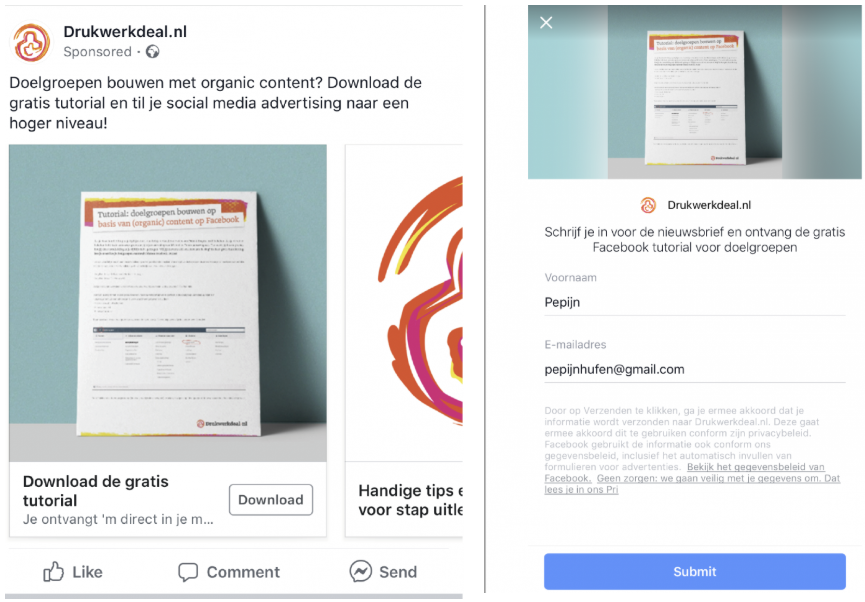Click the E-mailadres field with the Gmail address
Viewport: 865px width, 602px height.
tap(695, 369)
